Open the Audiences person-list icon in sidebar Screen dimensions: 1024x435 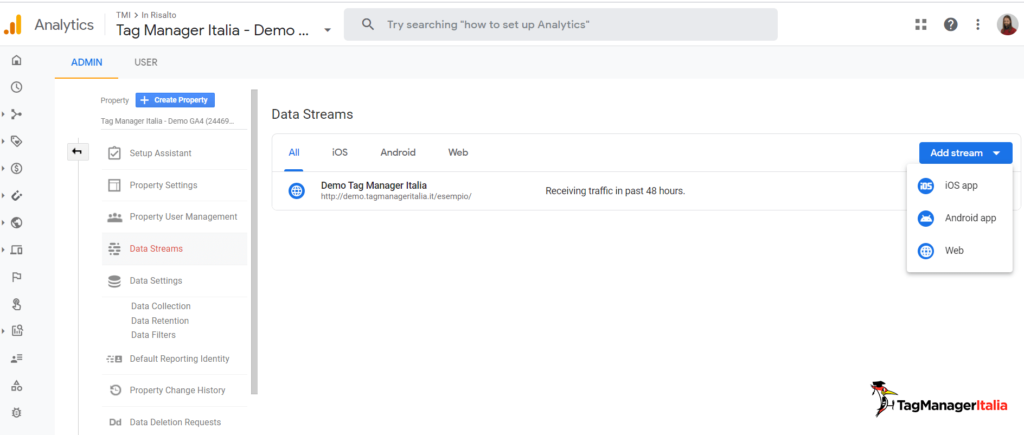coord(16,358)
